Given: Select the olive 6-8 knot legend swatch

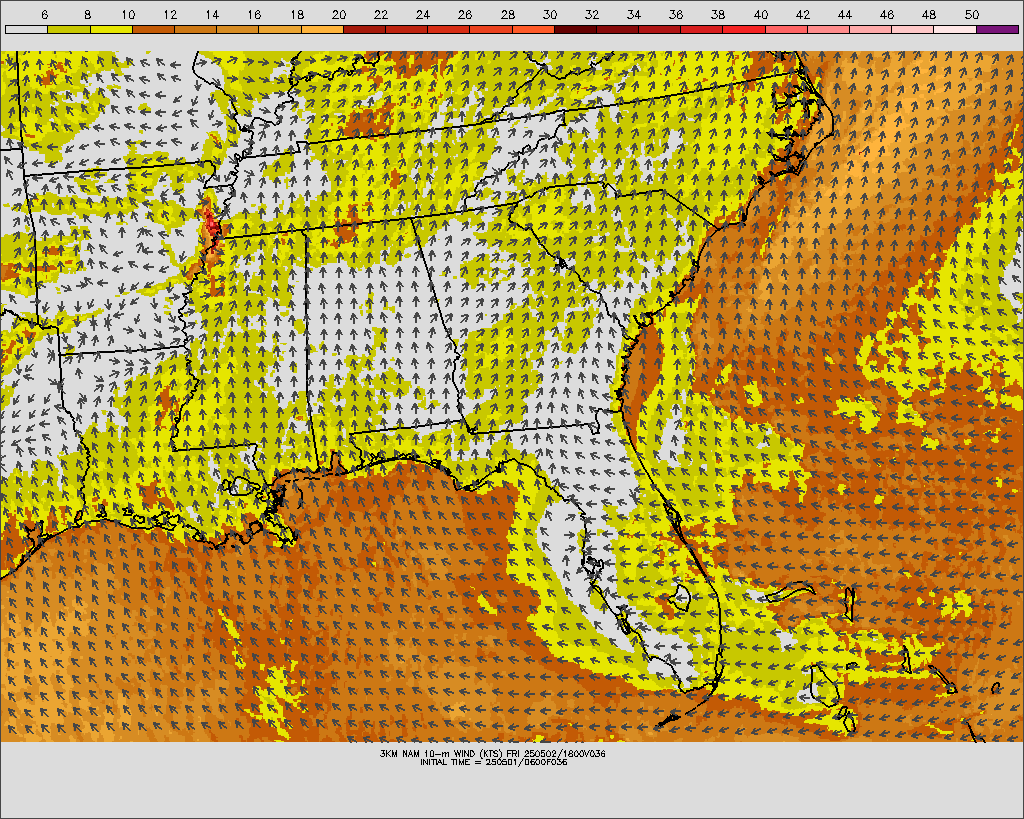Looking at the screenshot, I should [x=69, y=29].
